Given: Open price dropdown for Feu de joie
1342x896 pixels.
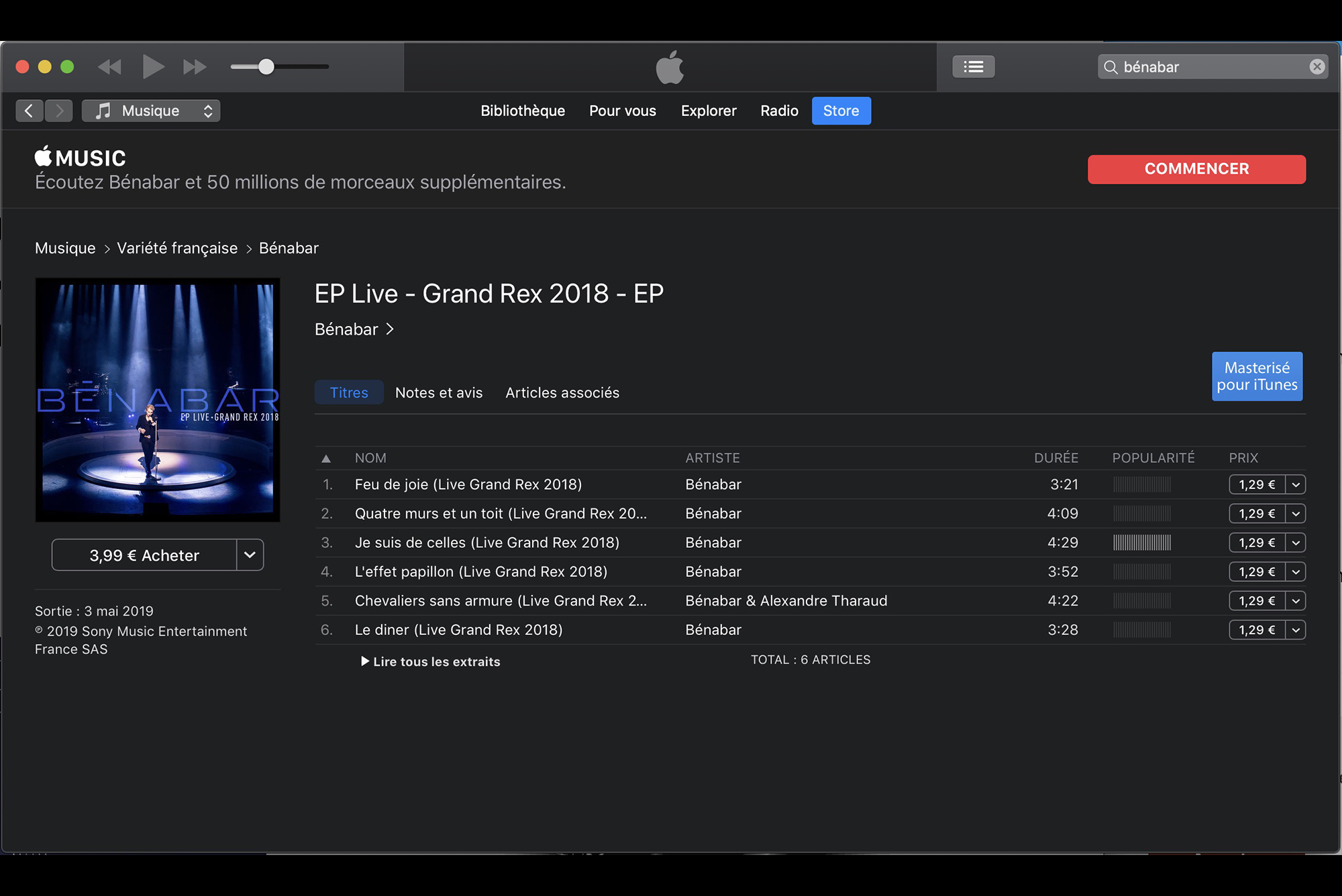Looking at the screenshot, I should [1296, 484].
